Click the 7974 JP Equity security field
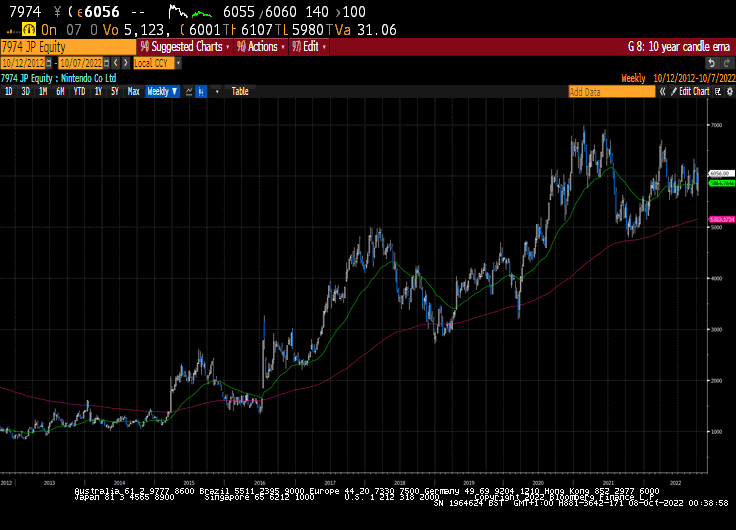This screenshot has width=736, height=530. click(68, 47)
